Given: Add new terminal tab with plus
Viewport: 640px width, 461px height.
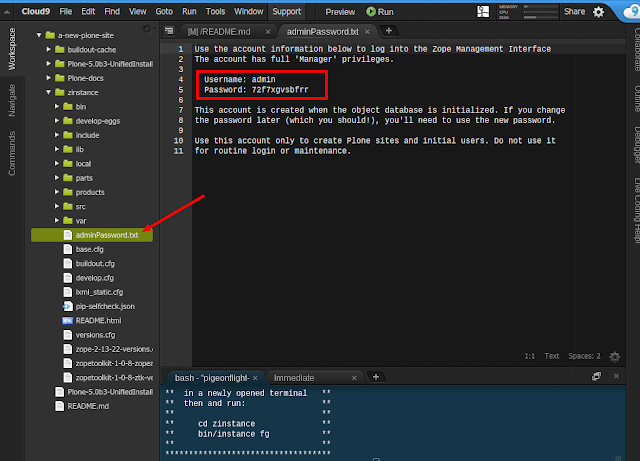Looking at the screenshot, I should point(376,377).
